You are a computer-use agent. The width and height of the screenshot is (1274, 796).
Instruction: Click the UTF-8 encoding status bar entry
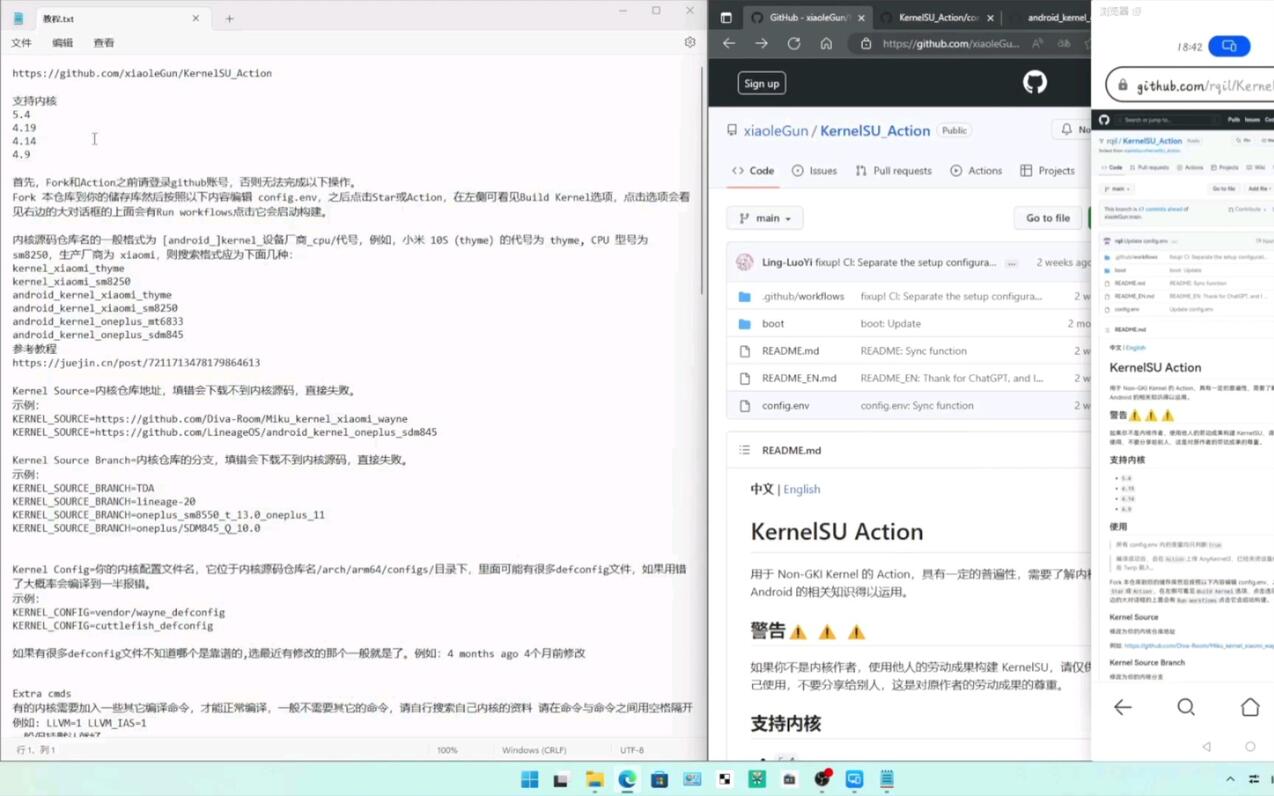(632, 750)
